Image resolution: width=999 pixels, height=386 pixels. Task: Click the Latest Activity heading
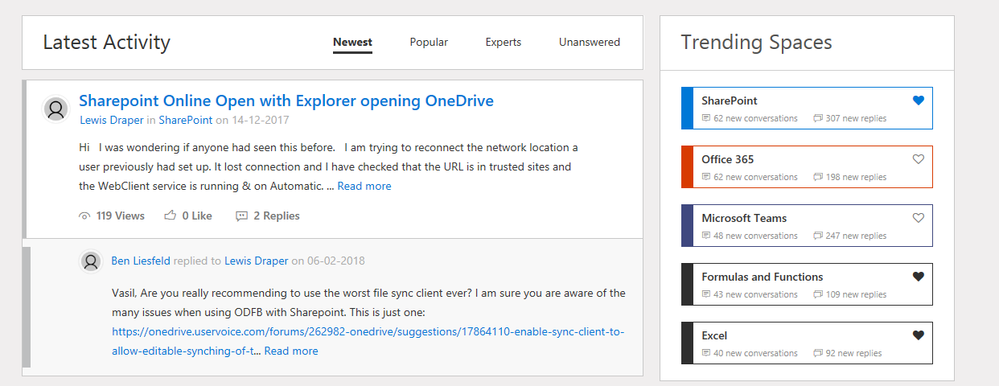(106, 43)
